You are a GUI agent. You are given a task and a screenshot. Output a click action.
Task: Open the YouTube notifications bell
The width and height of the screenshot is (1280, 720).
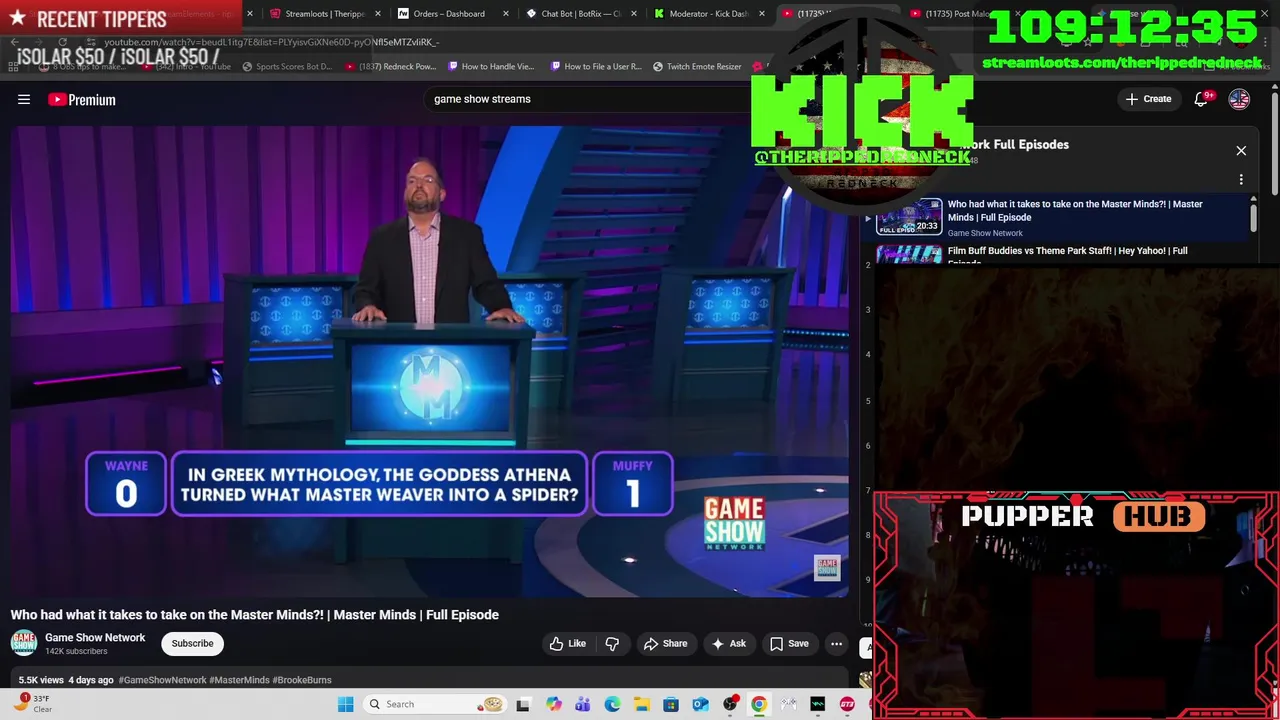pyautogui.click(x=1203, y=99)
